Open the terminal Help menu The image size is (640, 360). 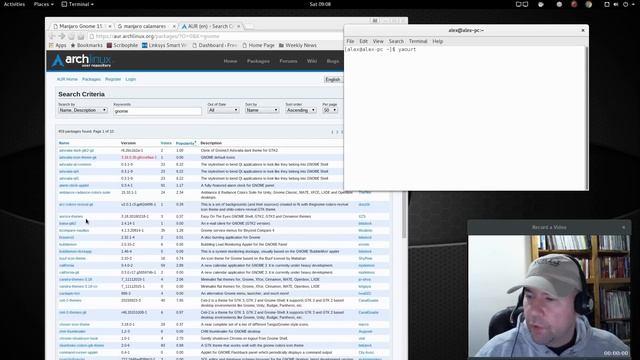tap(438, 41)
